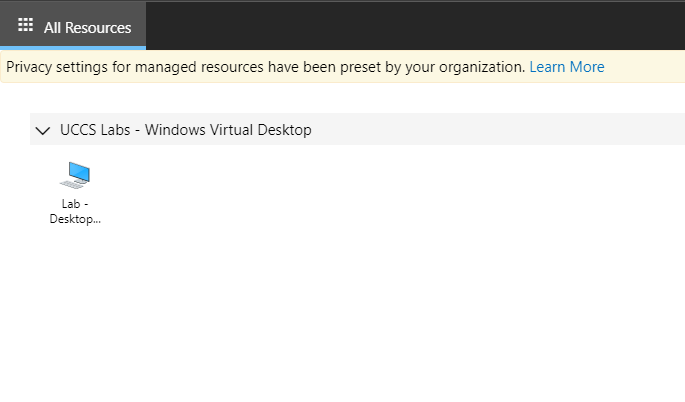Screen dimensions: 685x402
Task: Click the UCCS Labs - Windows Virtual Desktop header
Action: (x=186, y=130)
